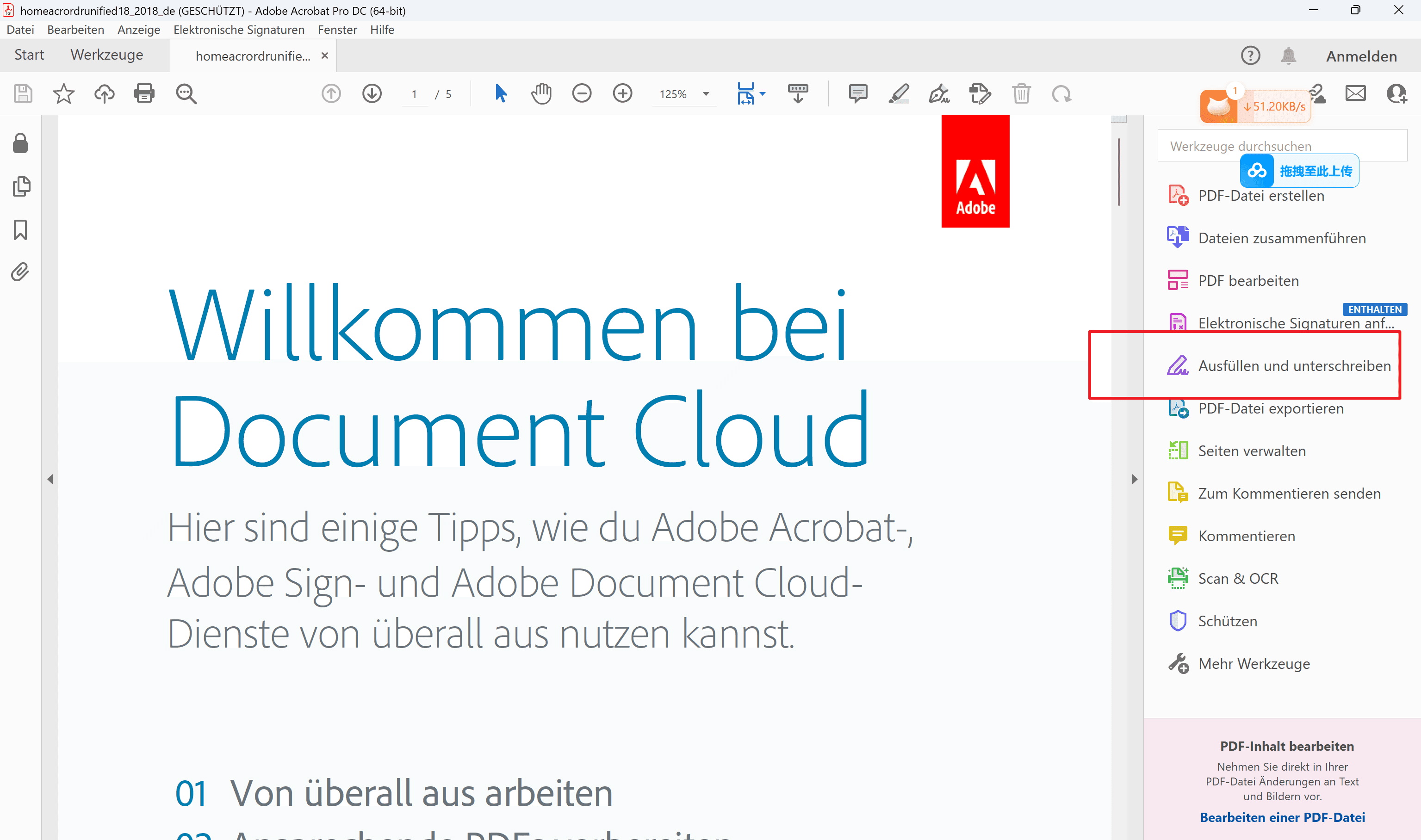Switch to the Start tab
This screenshot has height=840, width=1421.
point(29,55)
